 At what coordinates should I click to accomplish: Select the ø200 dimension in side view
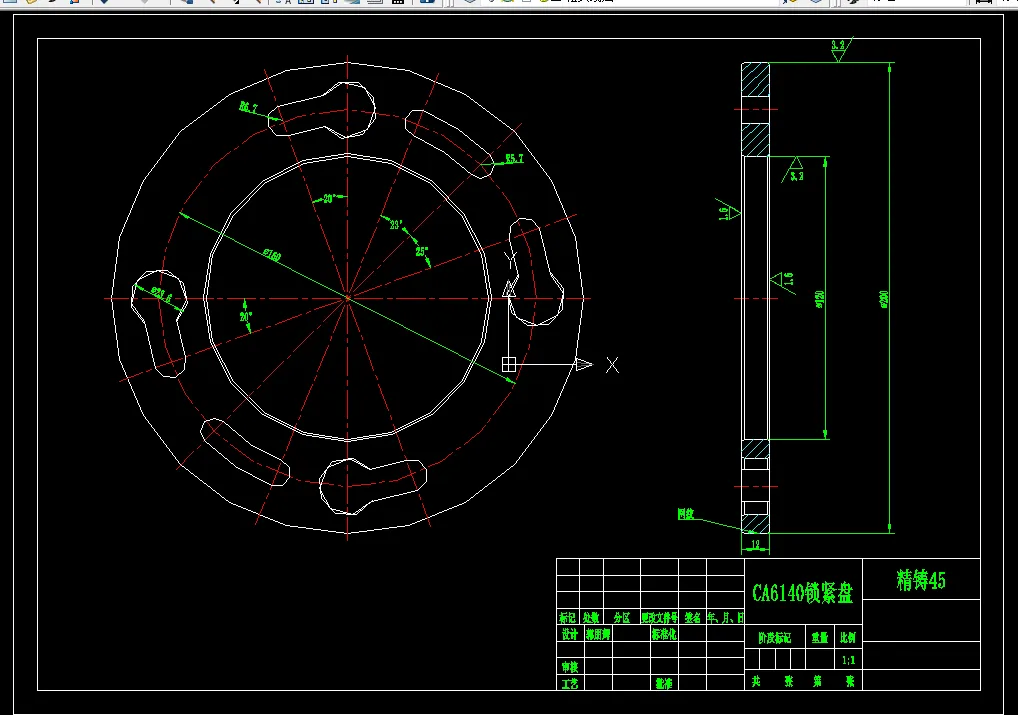click(884, 299)
